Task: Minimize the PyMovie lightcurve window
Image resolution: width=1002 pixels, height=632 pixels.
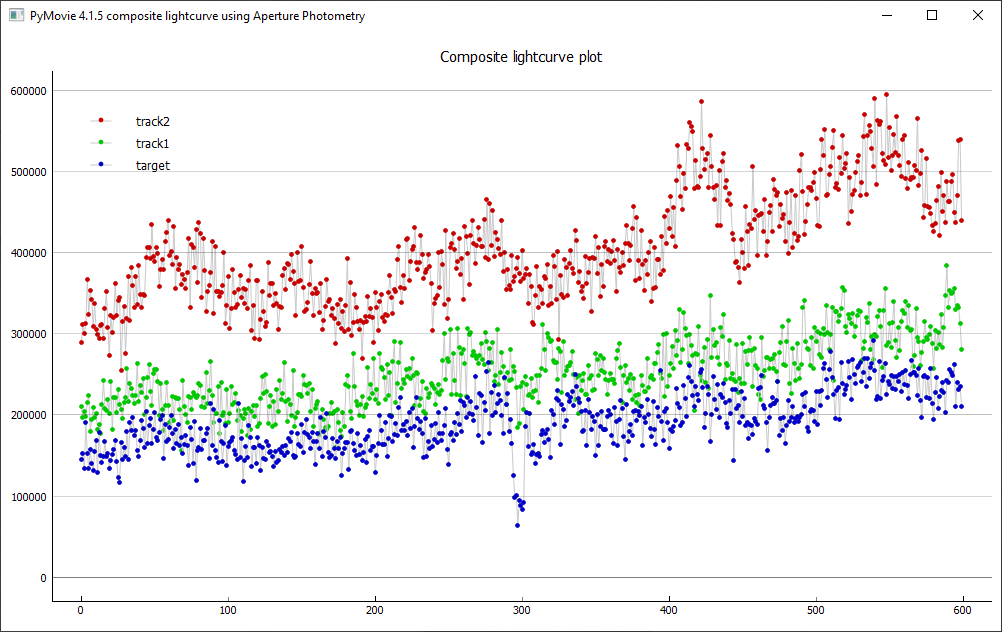Action: (x=886, y=16)
